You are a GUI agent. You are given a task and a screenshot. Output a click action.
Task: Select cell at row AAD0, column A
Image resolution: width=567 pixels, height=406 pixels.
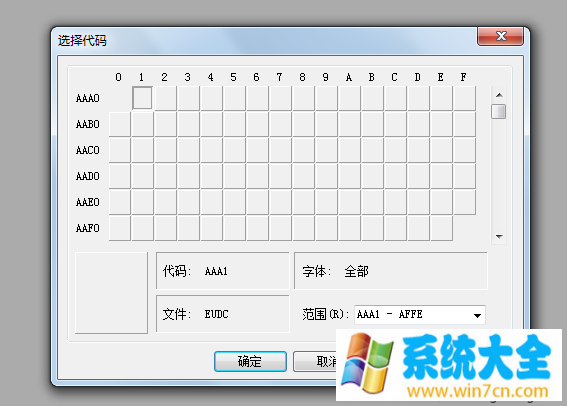coord(349,176)
